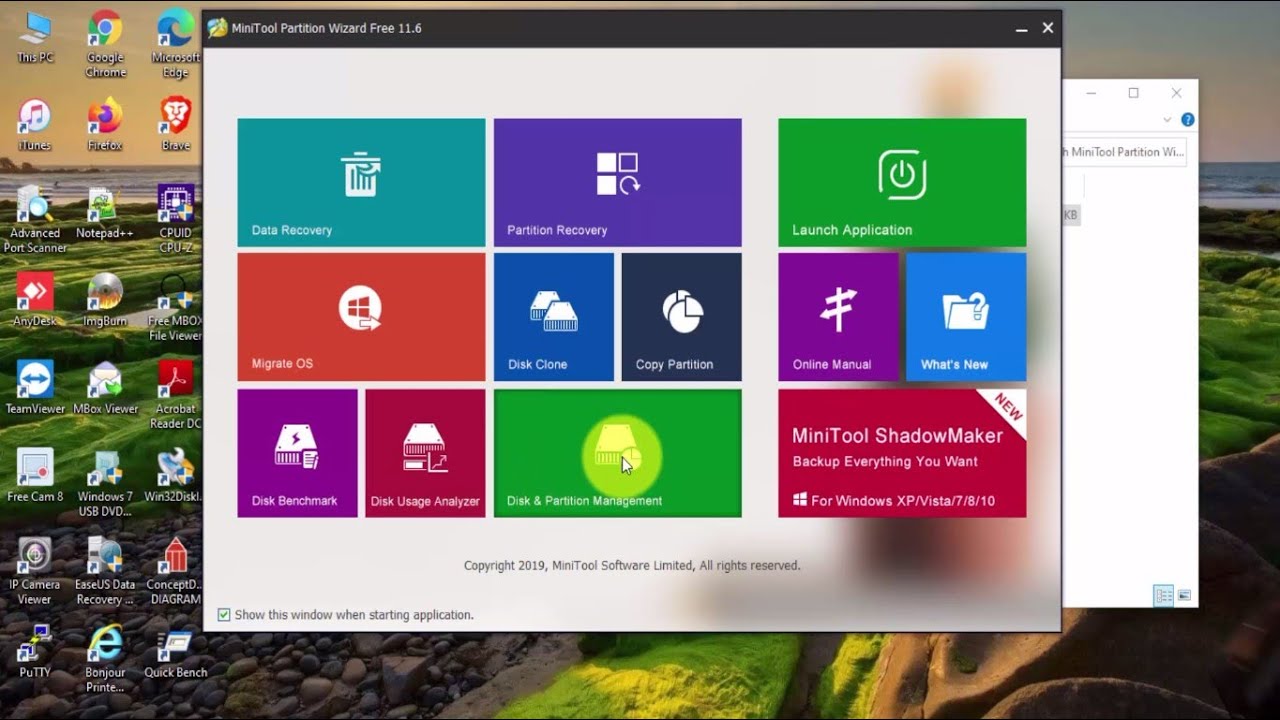The height and width of the screenshot is (720, 1280).
Task: Open Win32DiskImager desktop shortcut
Action: tap(176, 476)
